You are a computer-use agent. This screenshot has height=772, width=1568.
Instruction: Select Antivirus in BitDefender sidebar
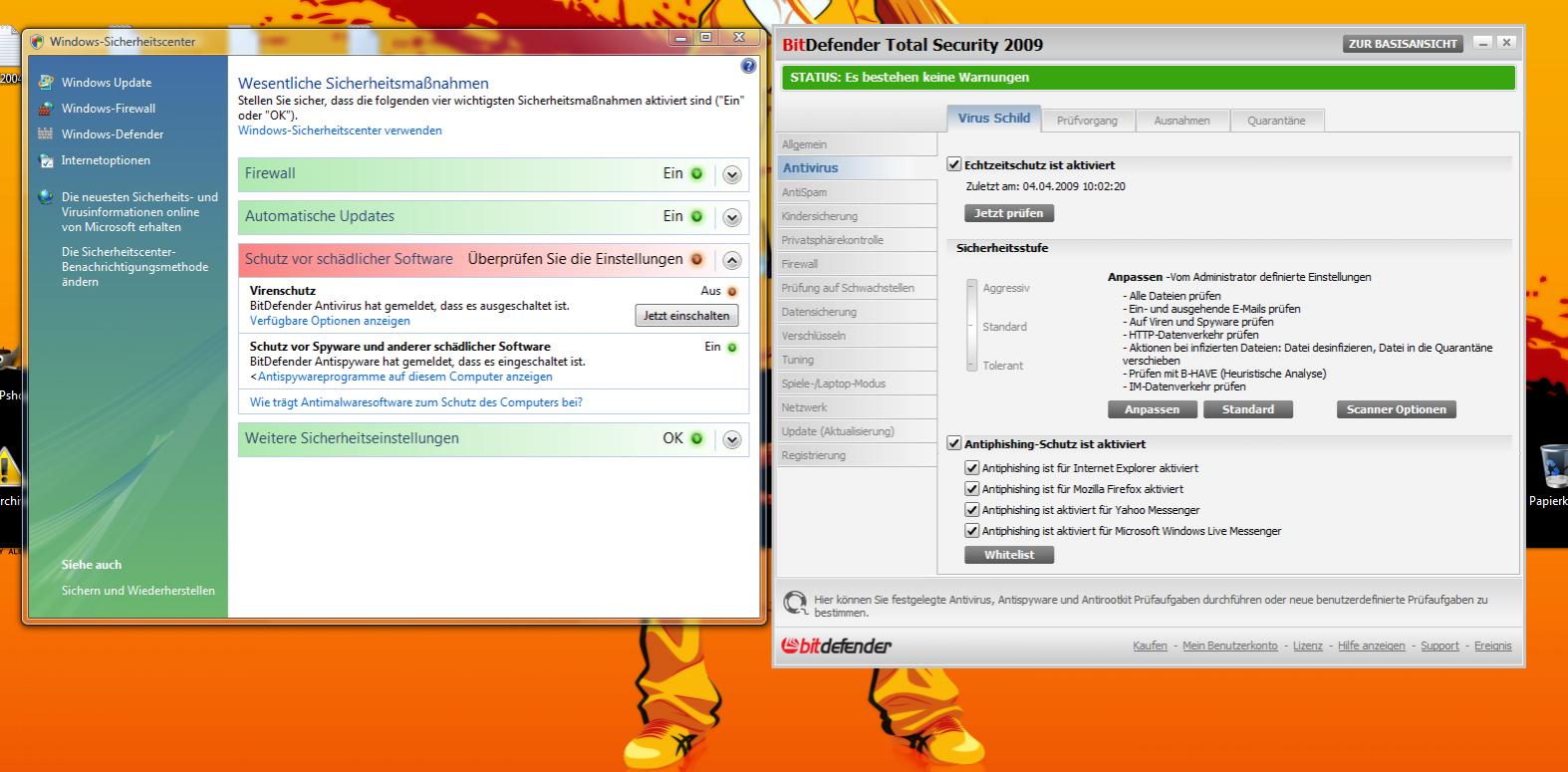coord(857,168)
